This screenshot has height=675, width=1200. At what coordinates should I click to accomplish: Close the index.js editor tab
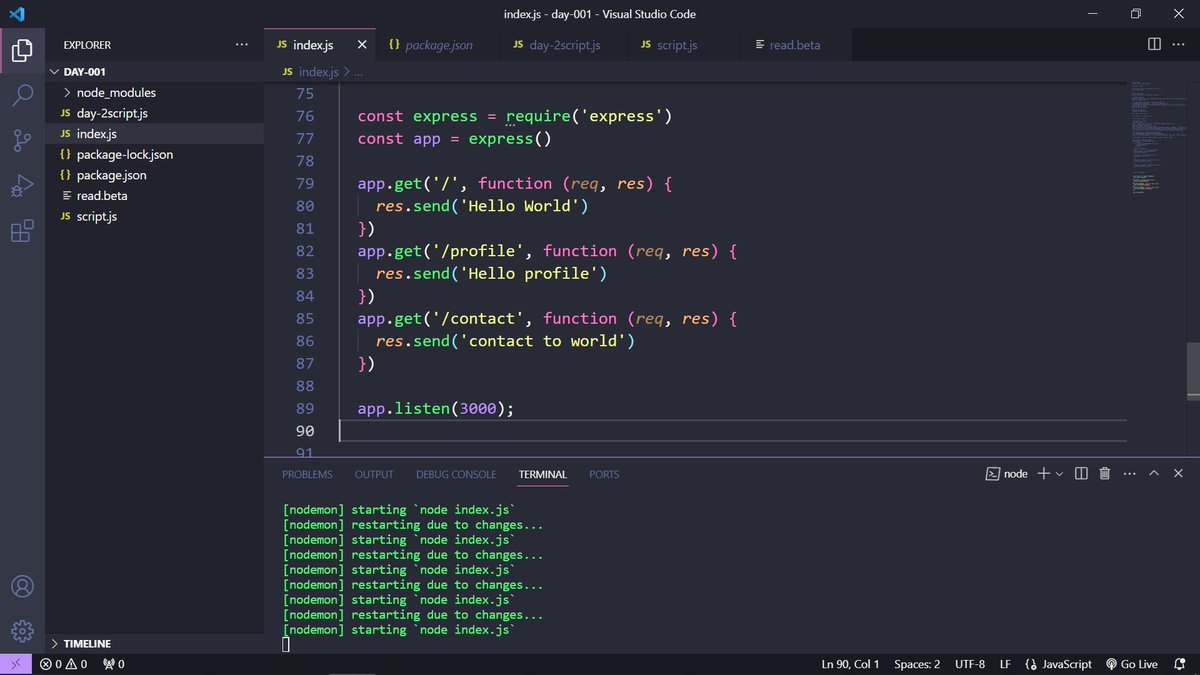[362, 45]
